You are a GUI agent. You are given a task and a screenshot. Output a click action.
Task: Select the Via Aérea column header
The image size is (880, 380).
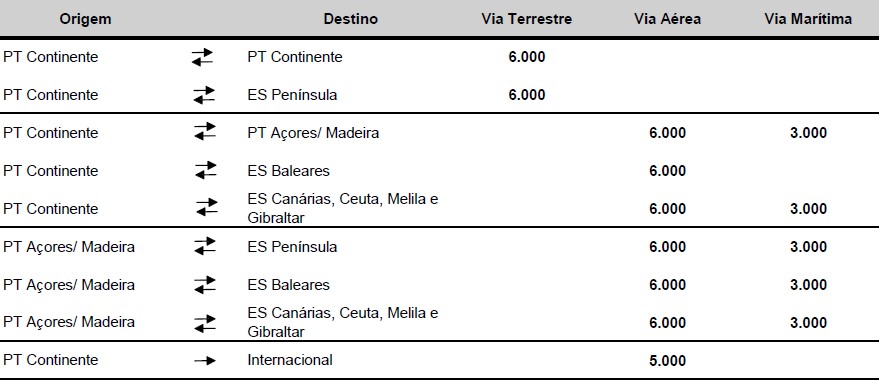(x=667, y=19)
